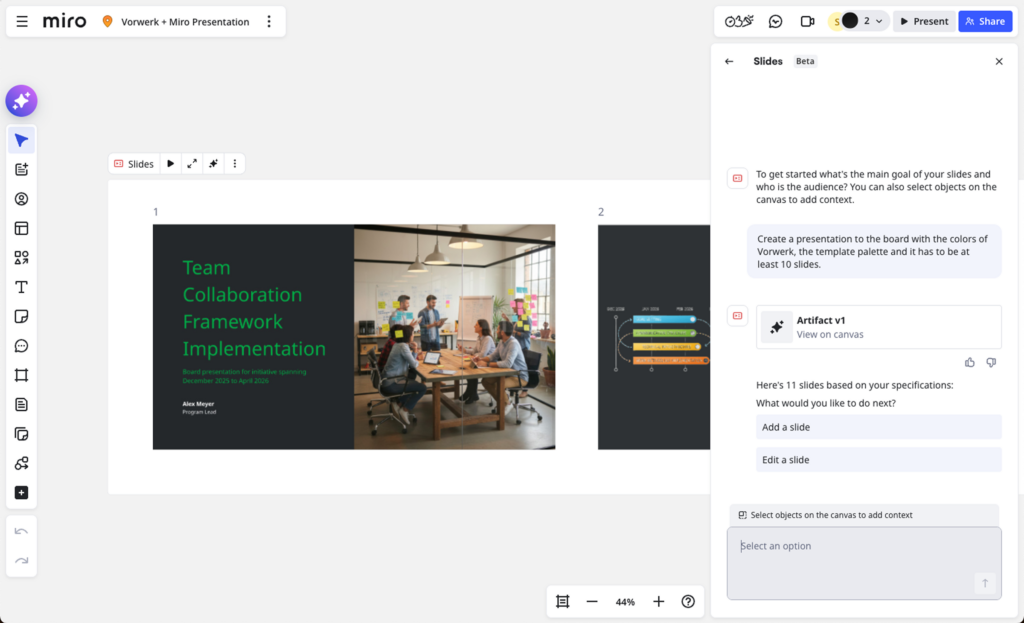Image resolution: width=1024 pixels, height=623 pixels.
Task: Click the zoom in plus button
Action: pos(658,601)
